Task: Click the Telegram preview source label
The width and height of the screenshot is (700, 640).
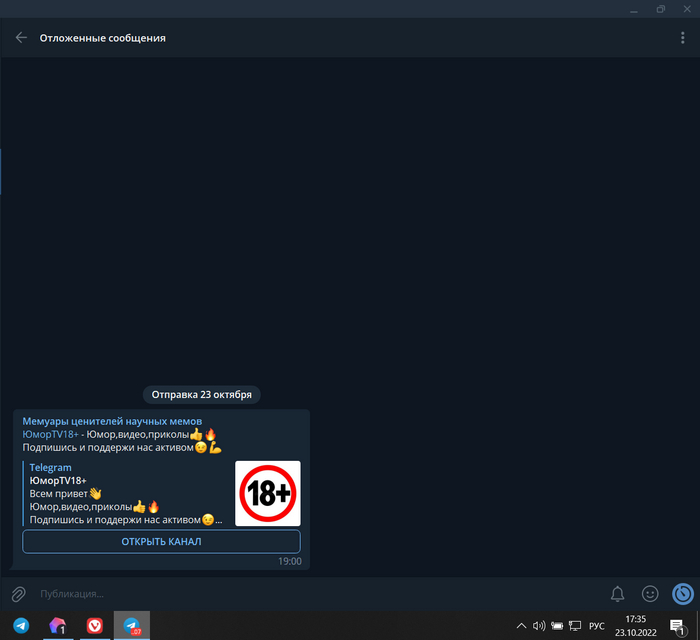Action: coord(50,467)
